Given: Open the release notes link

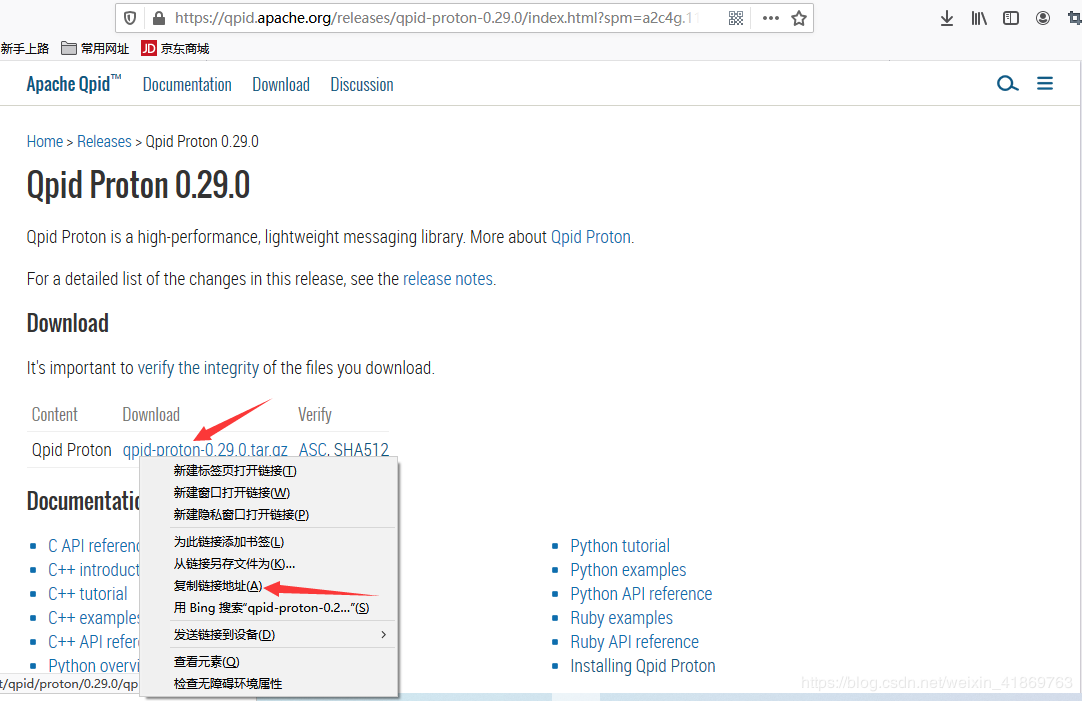Looking at the screenshot, I should (448, 278).
